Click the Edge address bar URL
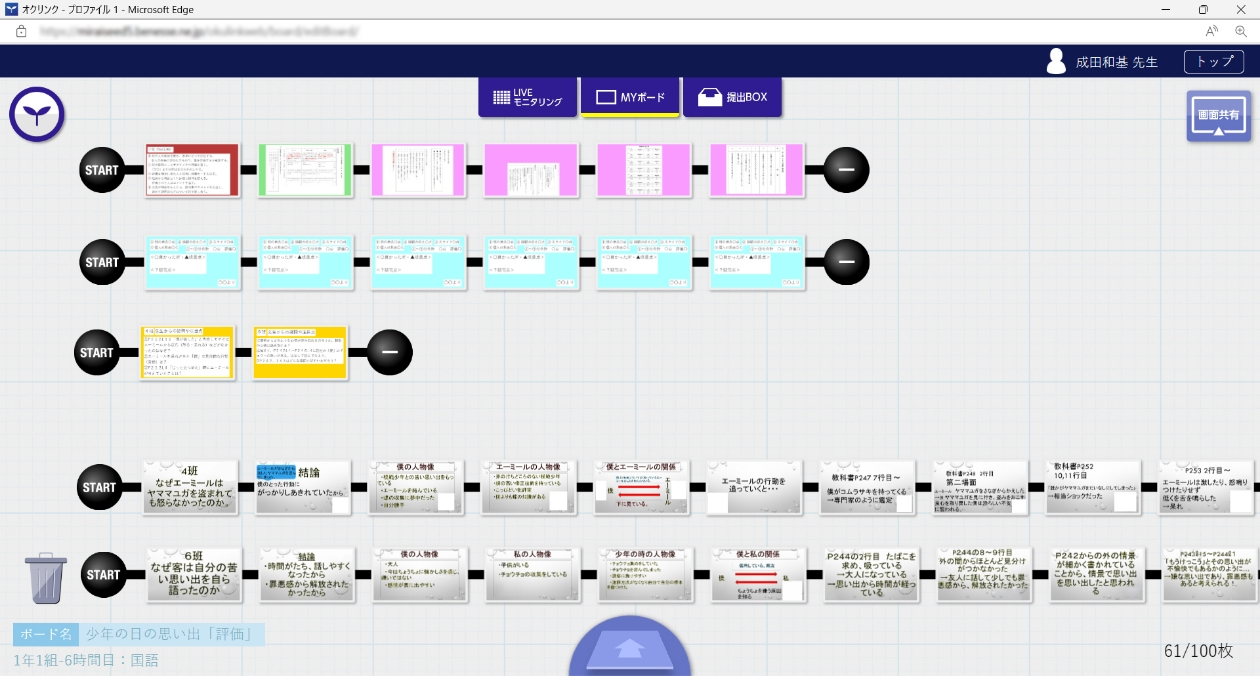Viewport: 1260px width, 676px height. tap(200, 31)
